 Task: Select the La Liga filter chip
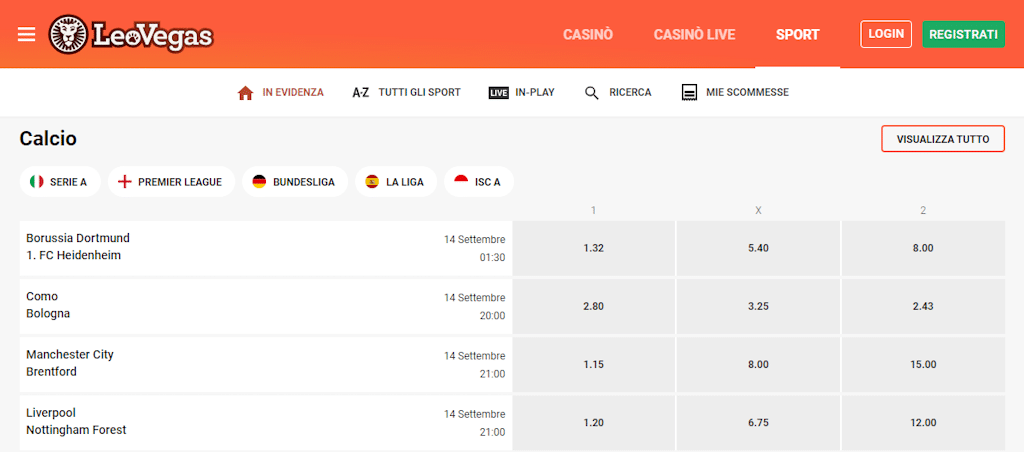(395, 181)
